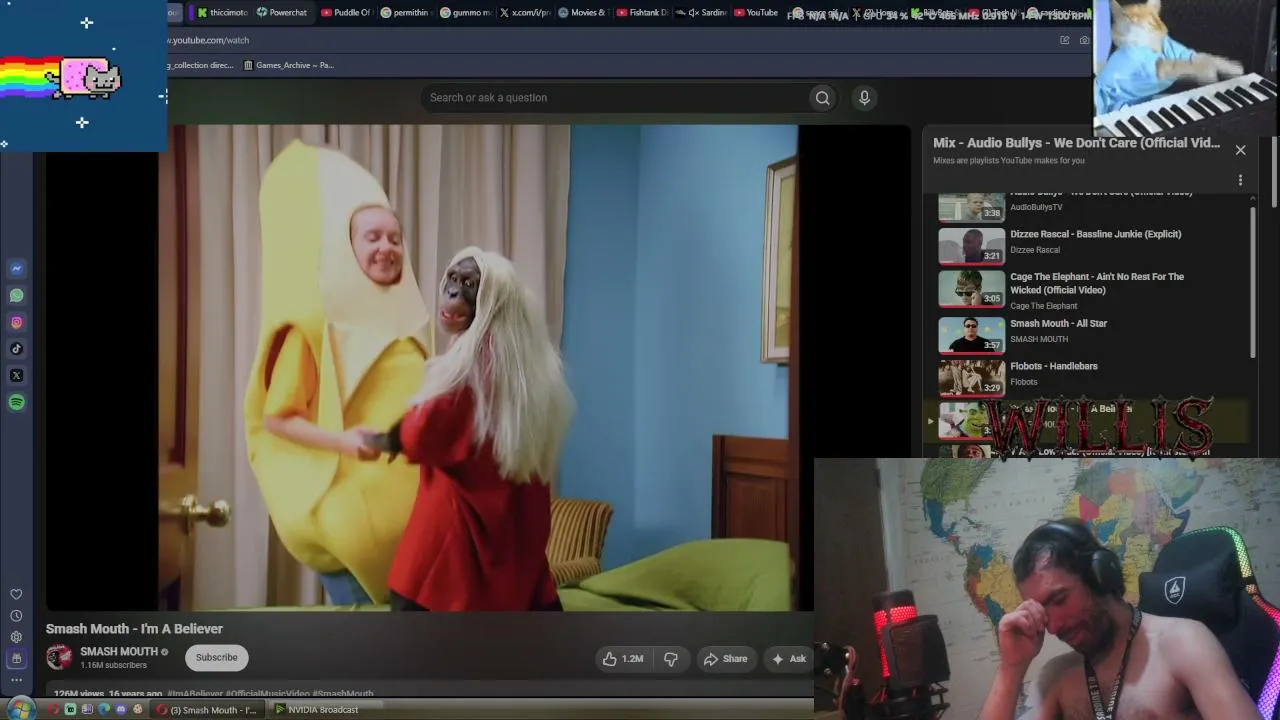Play Cage The Elephant video from mix
Image resolution: width=1280 pixels, height=720 pixels.
1093,290
